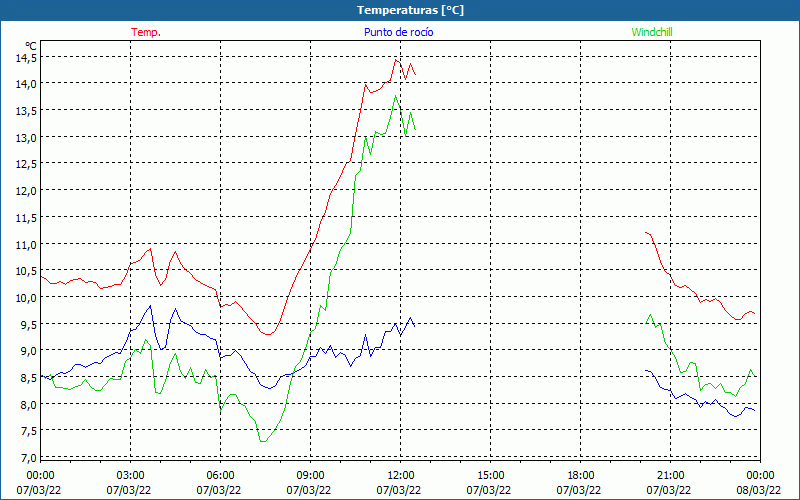800x500 pixels.
Task: Click the "07/03/22" date below 09:00
Action: click(x=309, y=490)
